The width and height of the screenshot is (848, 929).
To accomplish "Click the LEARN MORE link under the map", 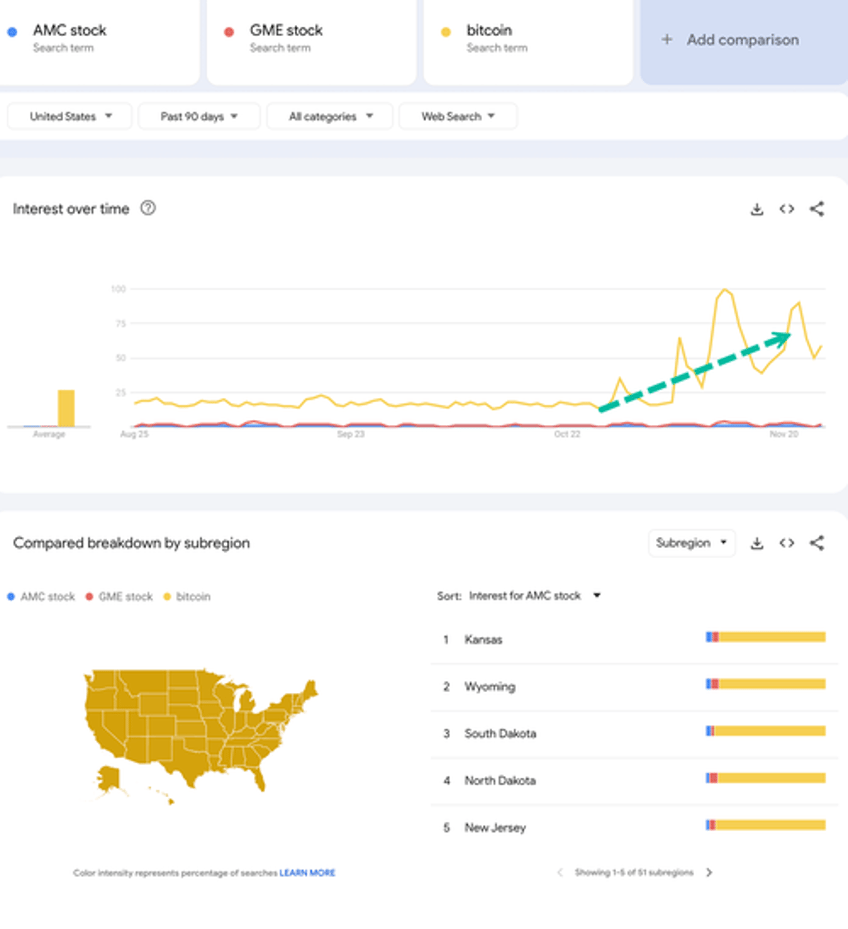I will tap(307, 873).
